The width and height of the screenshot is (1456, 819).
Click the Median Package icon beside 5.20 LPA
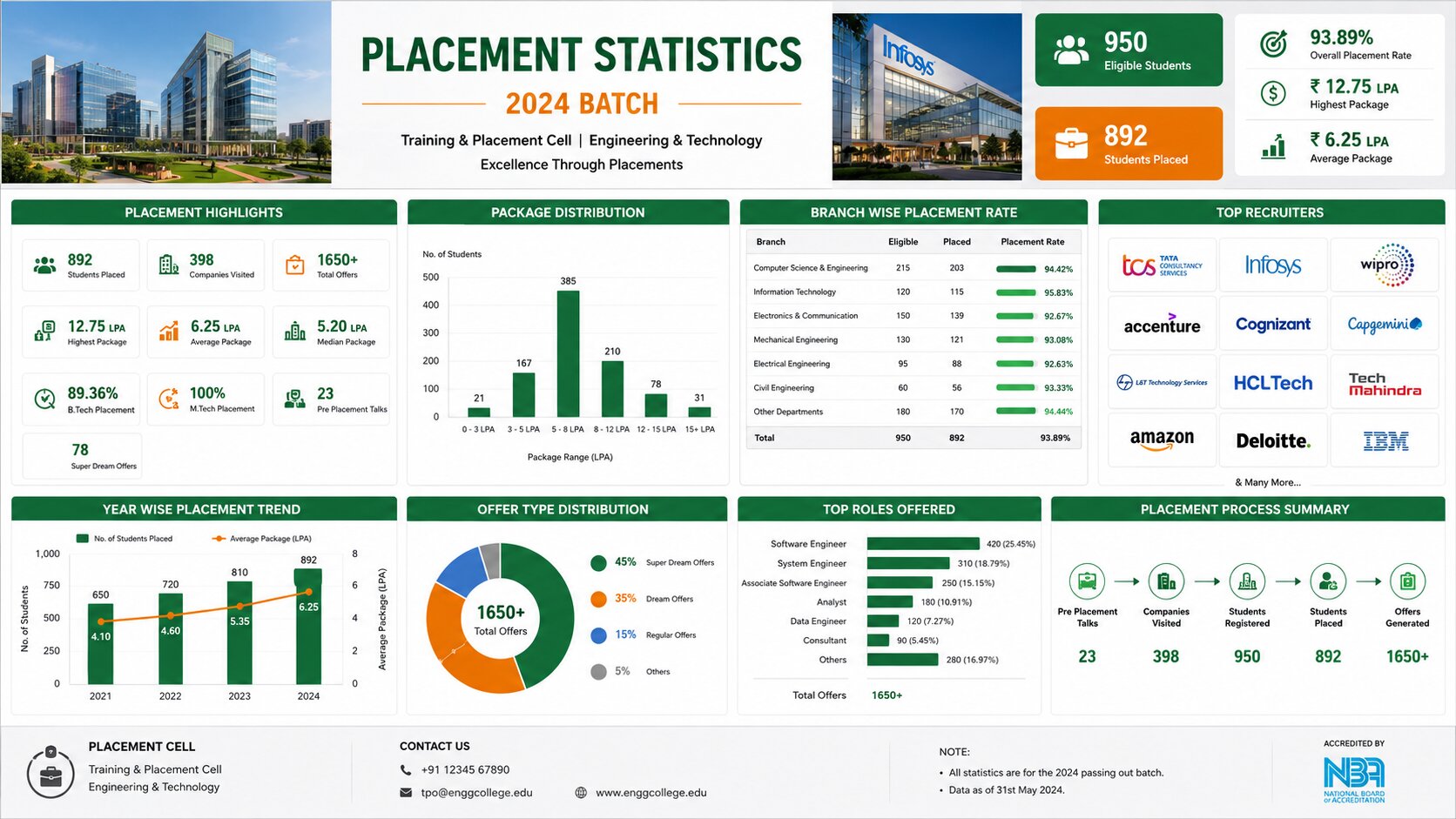(x=295, y=331)
